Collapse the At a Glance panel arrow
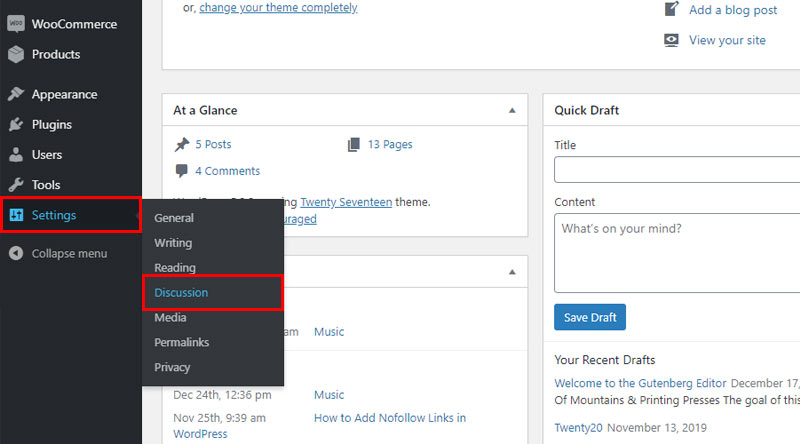This screenshot has height=444, width=800. click(512, 110)
